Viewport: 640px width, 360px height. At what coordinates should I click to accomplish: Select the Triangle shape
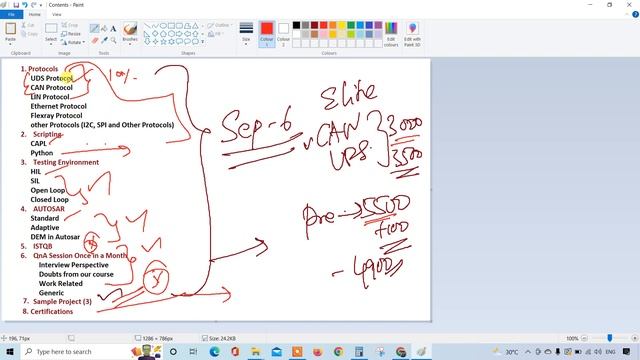(196, 26)
